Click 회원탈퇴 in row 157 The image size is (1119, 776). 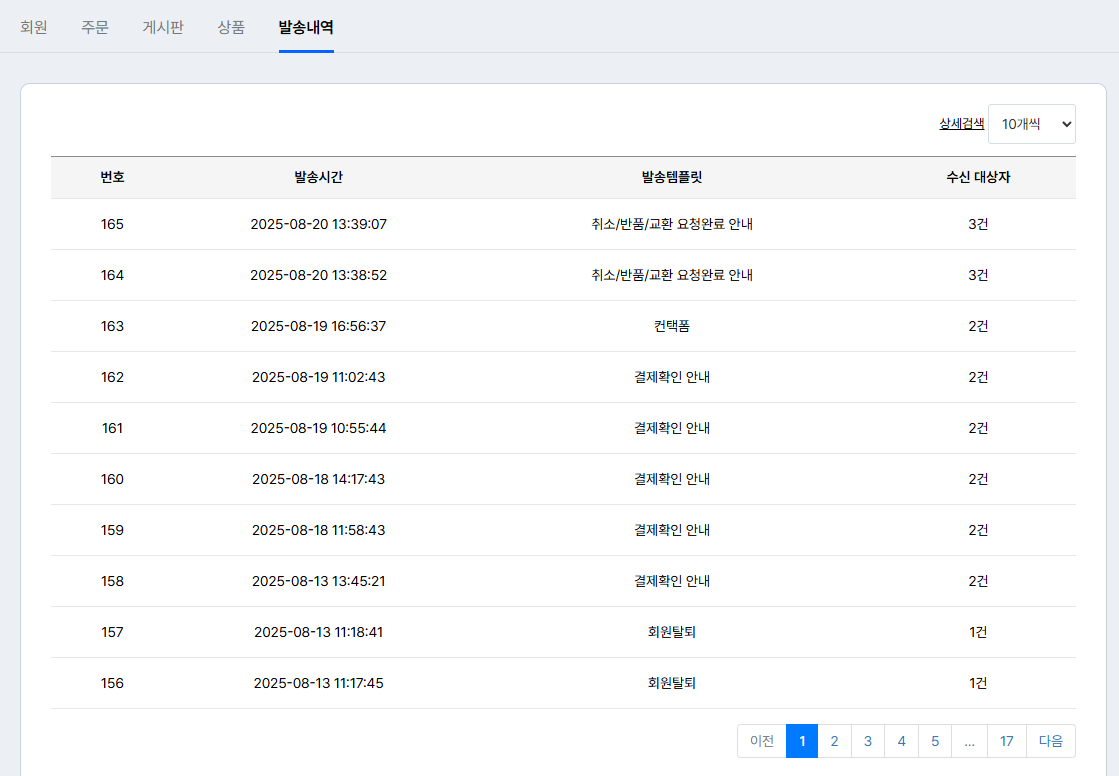pos(672,633)
